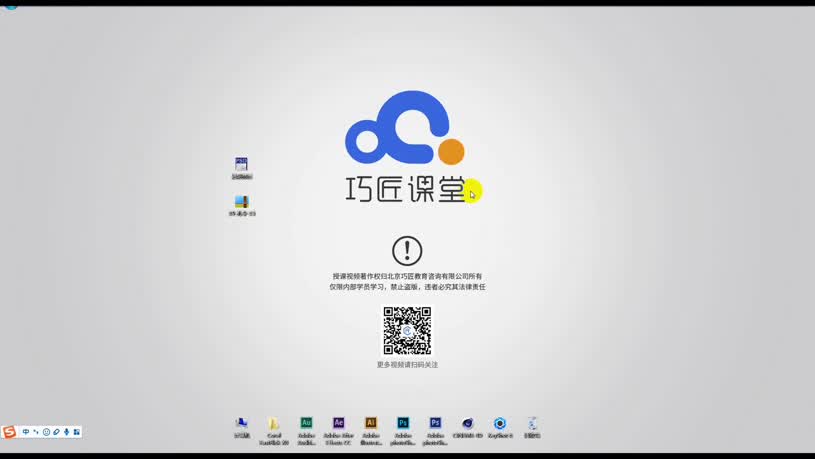Launch KeyShot 6 shortcut

[499, 427]
